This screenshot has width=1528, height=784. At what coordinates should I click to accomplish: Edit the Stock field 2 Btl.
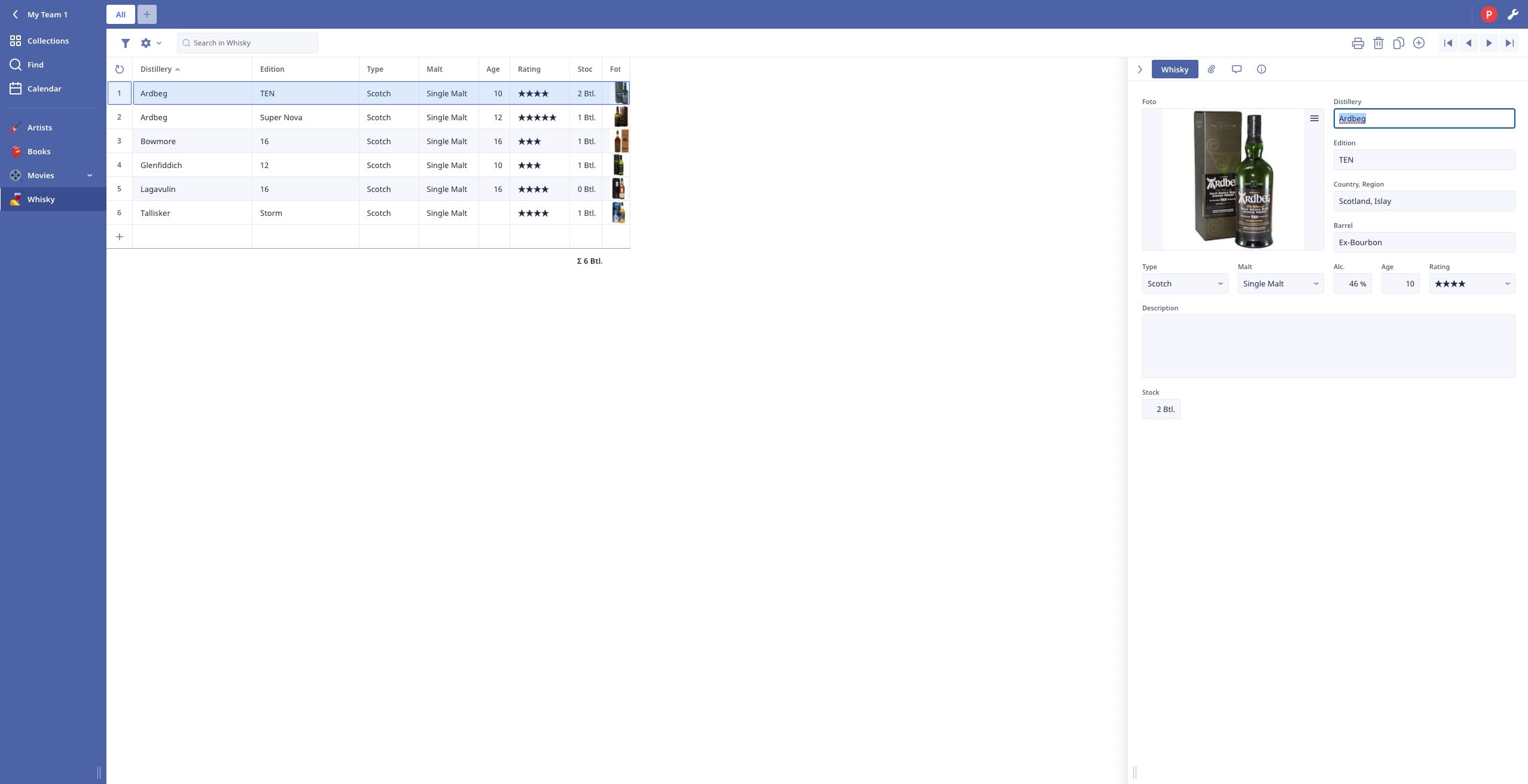[x=1161, y=409]
